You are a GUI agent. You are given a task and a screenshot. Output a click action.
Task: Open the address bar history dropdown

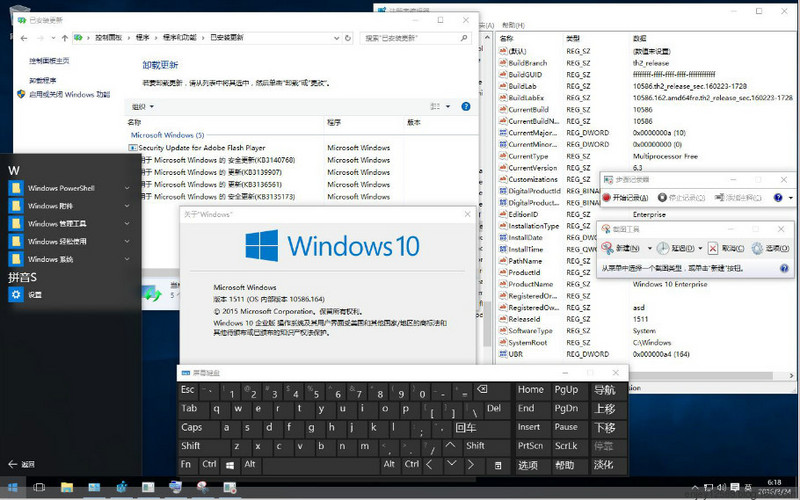[336, 38]
